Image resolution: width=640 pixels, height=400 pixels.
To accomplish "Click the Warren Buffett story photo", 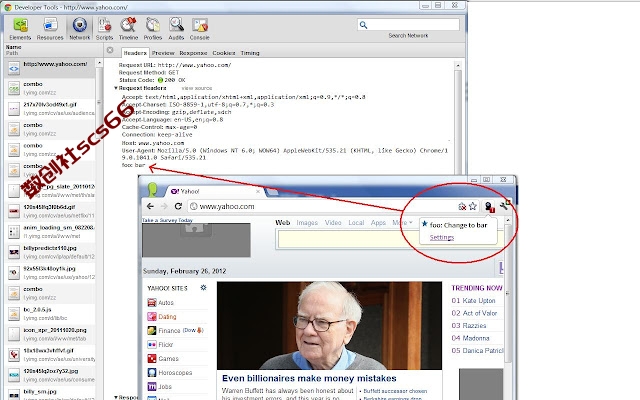I will (329, 325).
